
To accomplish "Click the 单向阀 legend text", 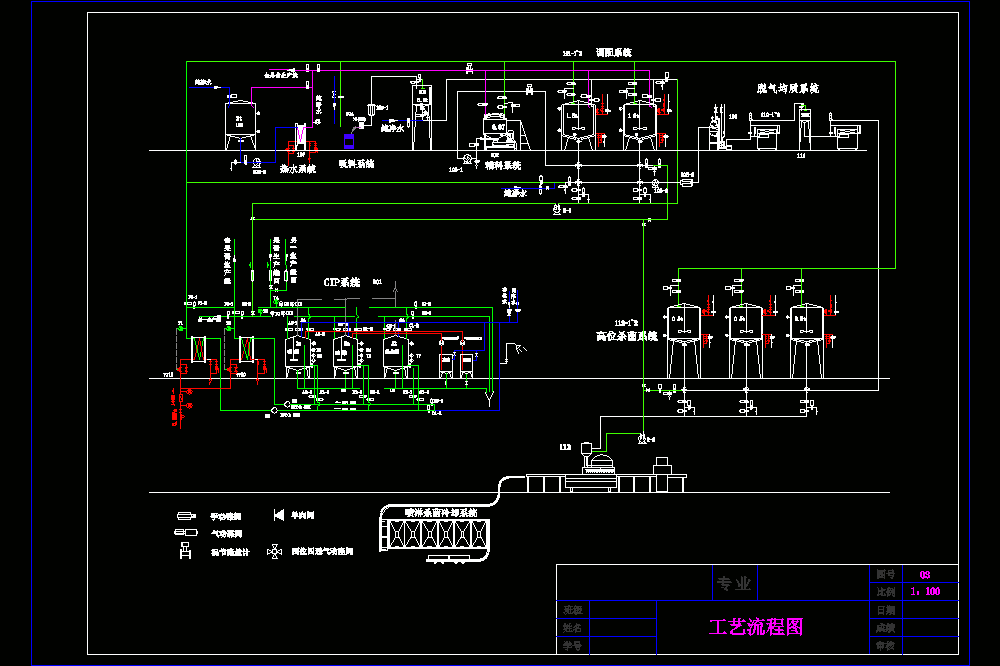I will (303, 515).
